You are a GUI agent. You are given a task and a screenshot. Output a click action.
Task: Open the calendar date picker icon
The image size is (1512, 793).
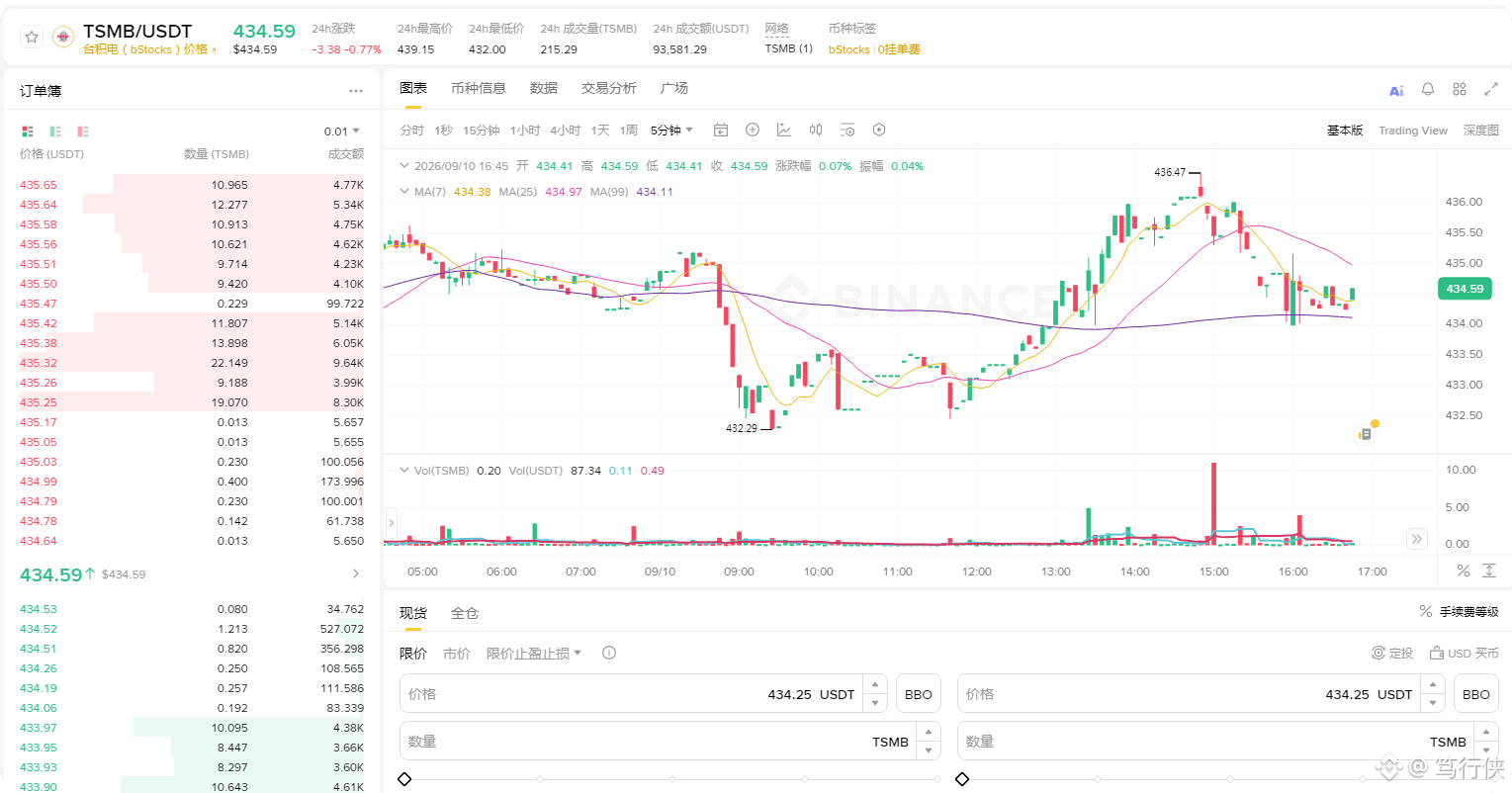tap(721, 130)
